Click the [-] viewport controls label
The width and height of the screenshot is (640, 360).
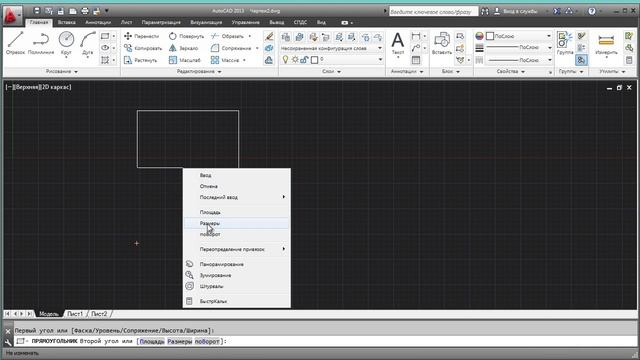9,87
